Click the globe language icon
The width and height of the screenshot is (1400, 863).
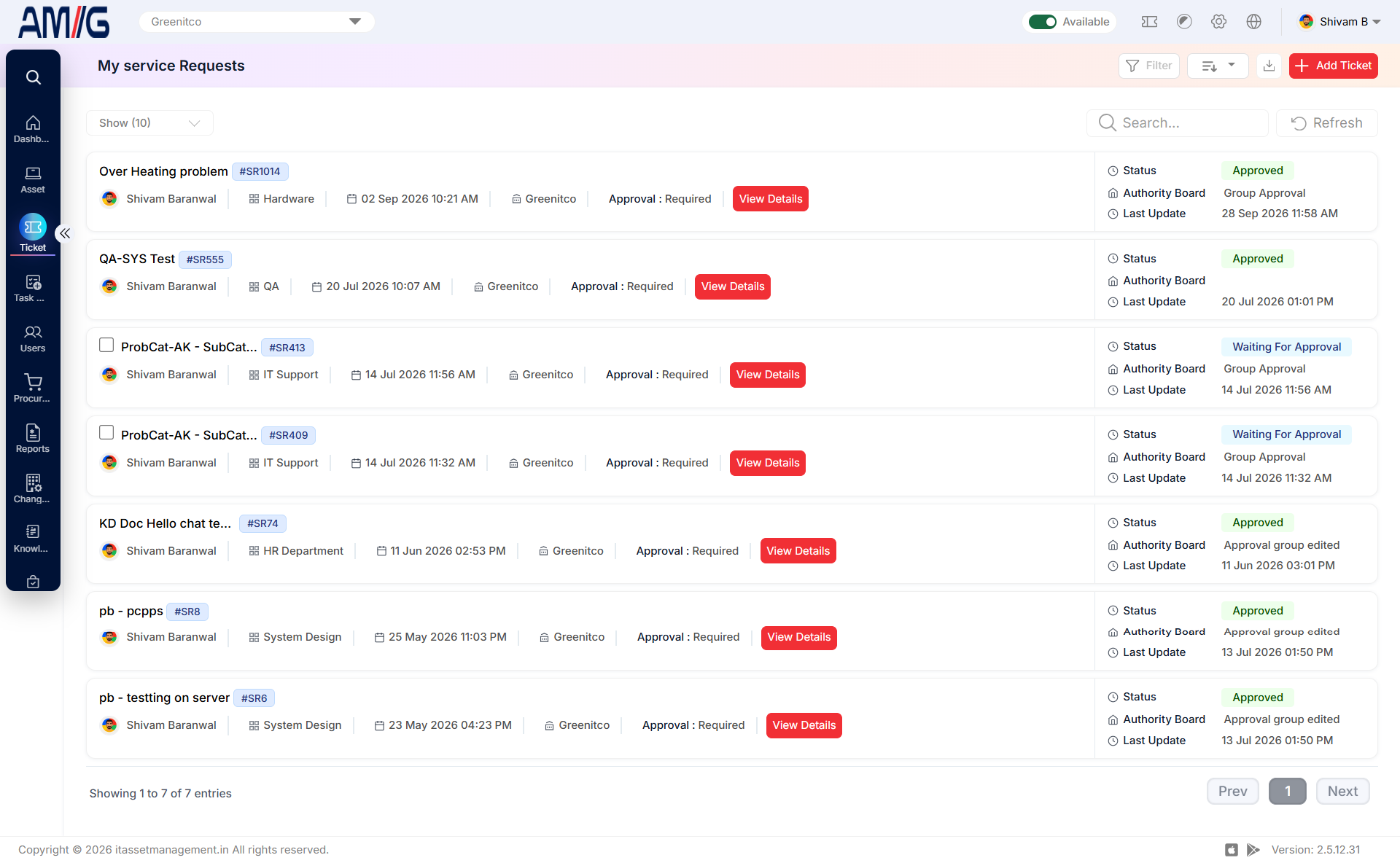(1253, 22)
